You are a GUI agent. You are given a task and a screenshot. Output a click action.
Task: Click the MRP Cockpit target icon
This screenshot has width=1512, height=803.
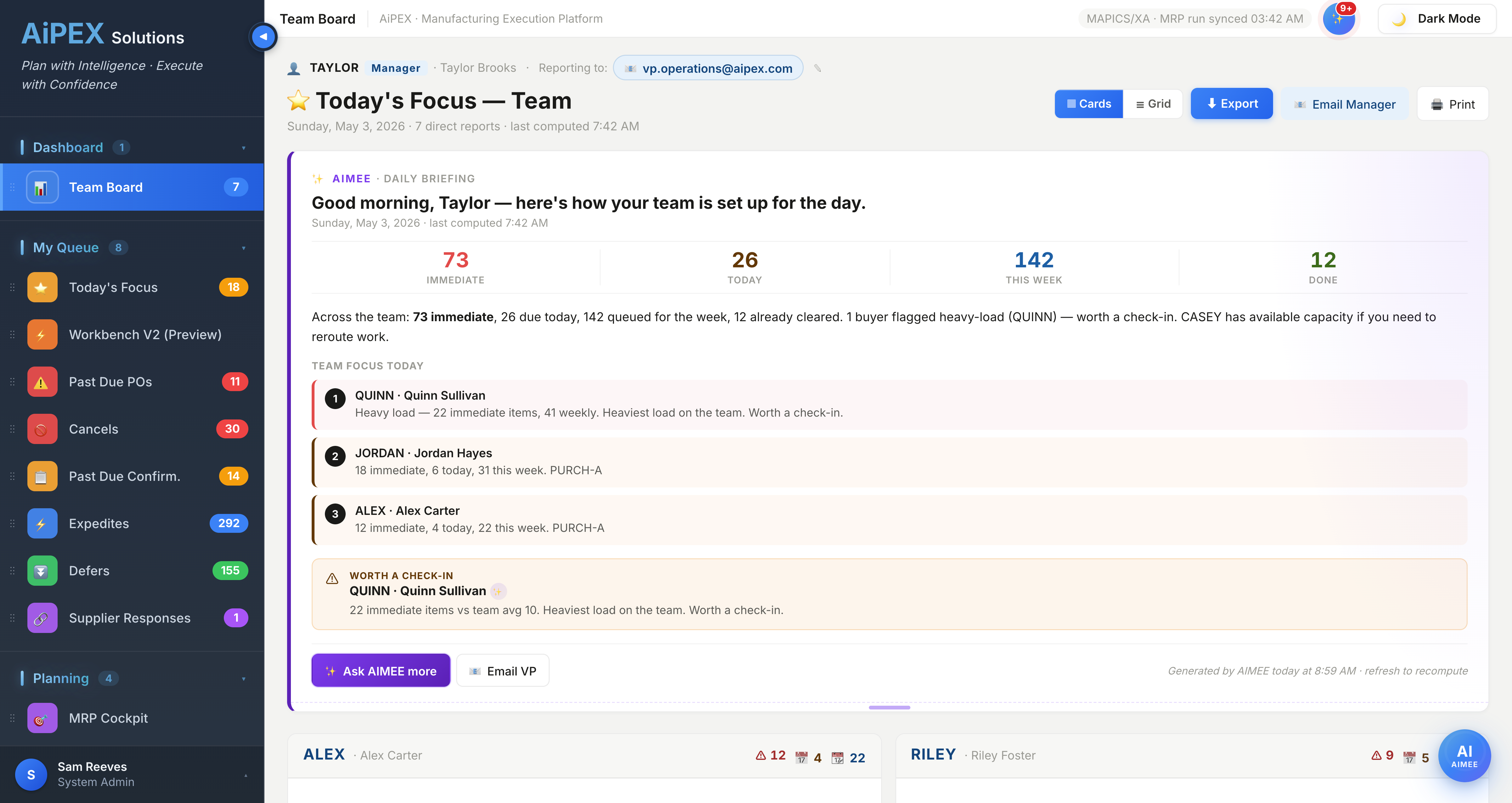click(x=42, y=718)
